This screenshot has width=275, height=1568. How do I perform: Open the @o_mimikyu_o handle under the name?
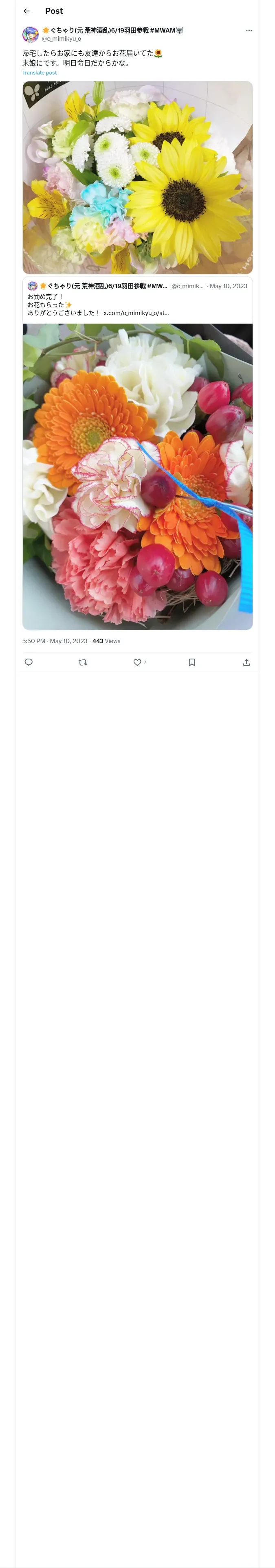pos(61,38)
